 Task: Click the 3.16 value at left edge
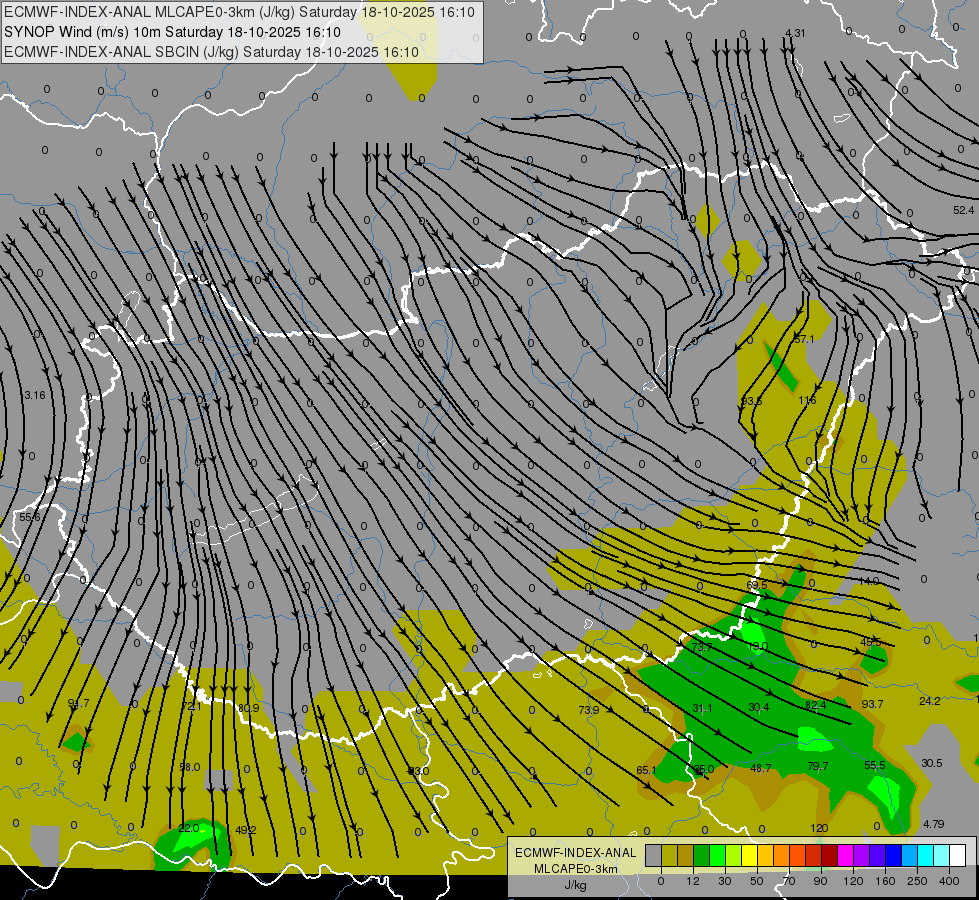34,395
